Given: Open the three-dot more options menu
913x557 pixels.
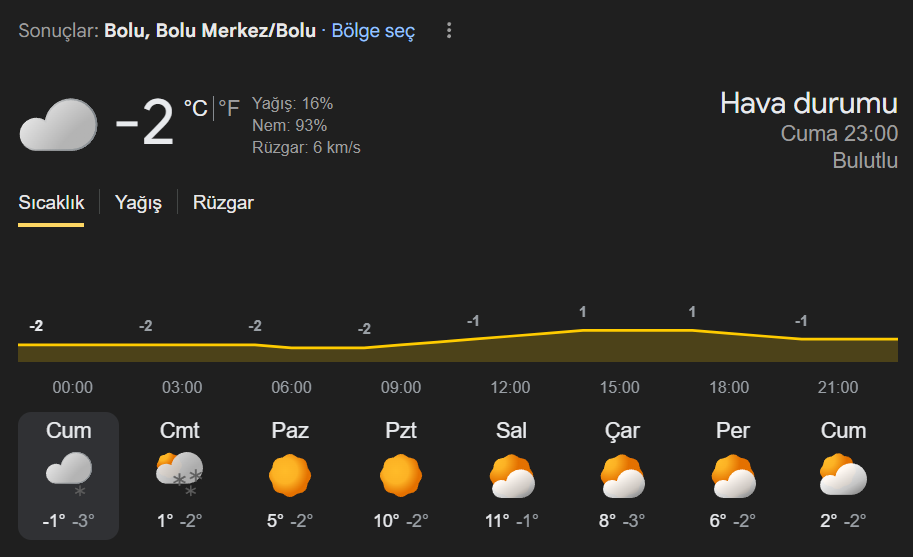Looking at the screenshot, I should click(449, 31).
